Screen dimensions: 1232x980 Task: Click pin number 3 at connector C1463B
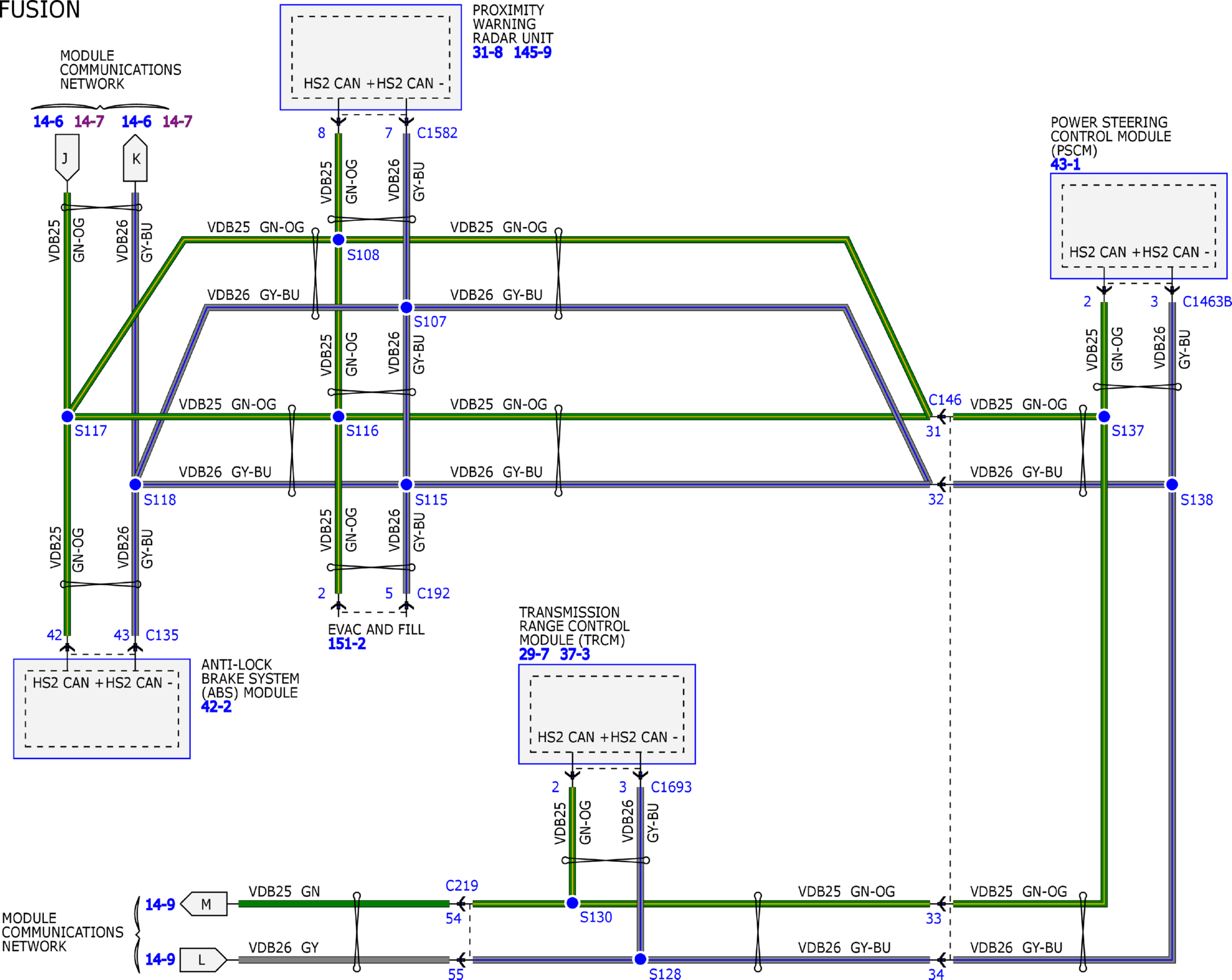click(x=1154, y=302)
